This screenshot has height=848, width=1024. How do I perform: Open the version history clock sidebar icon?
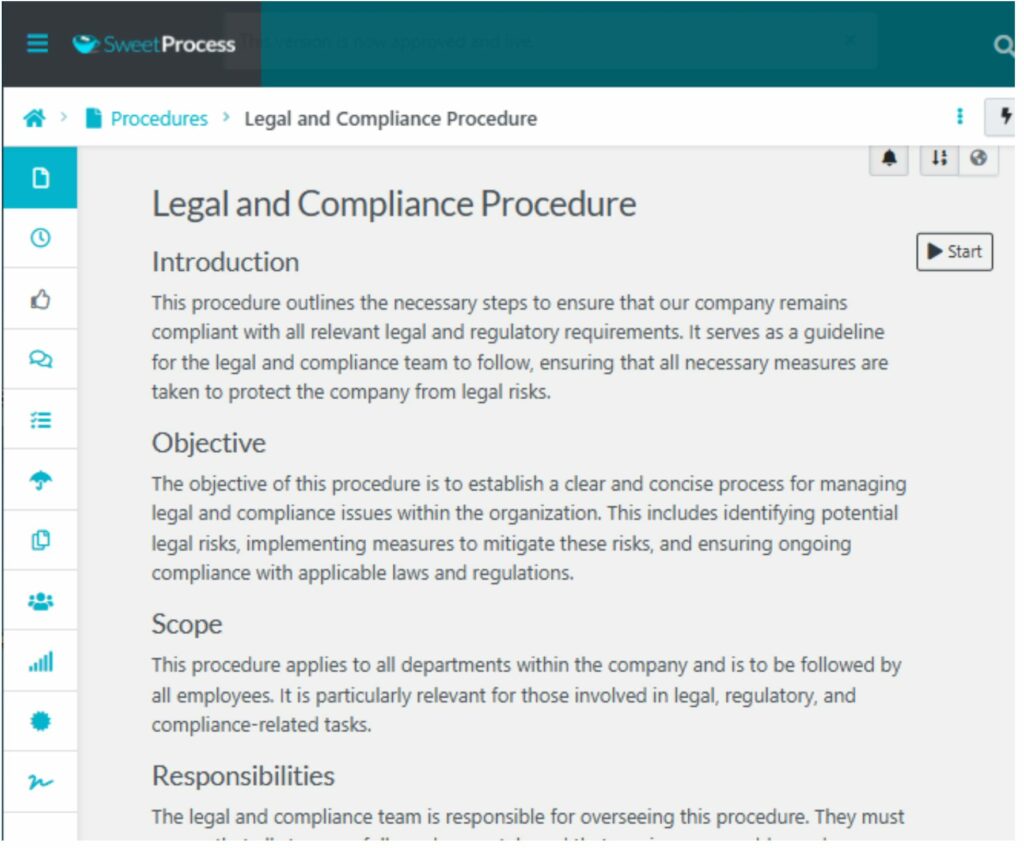40,238
